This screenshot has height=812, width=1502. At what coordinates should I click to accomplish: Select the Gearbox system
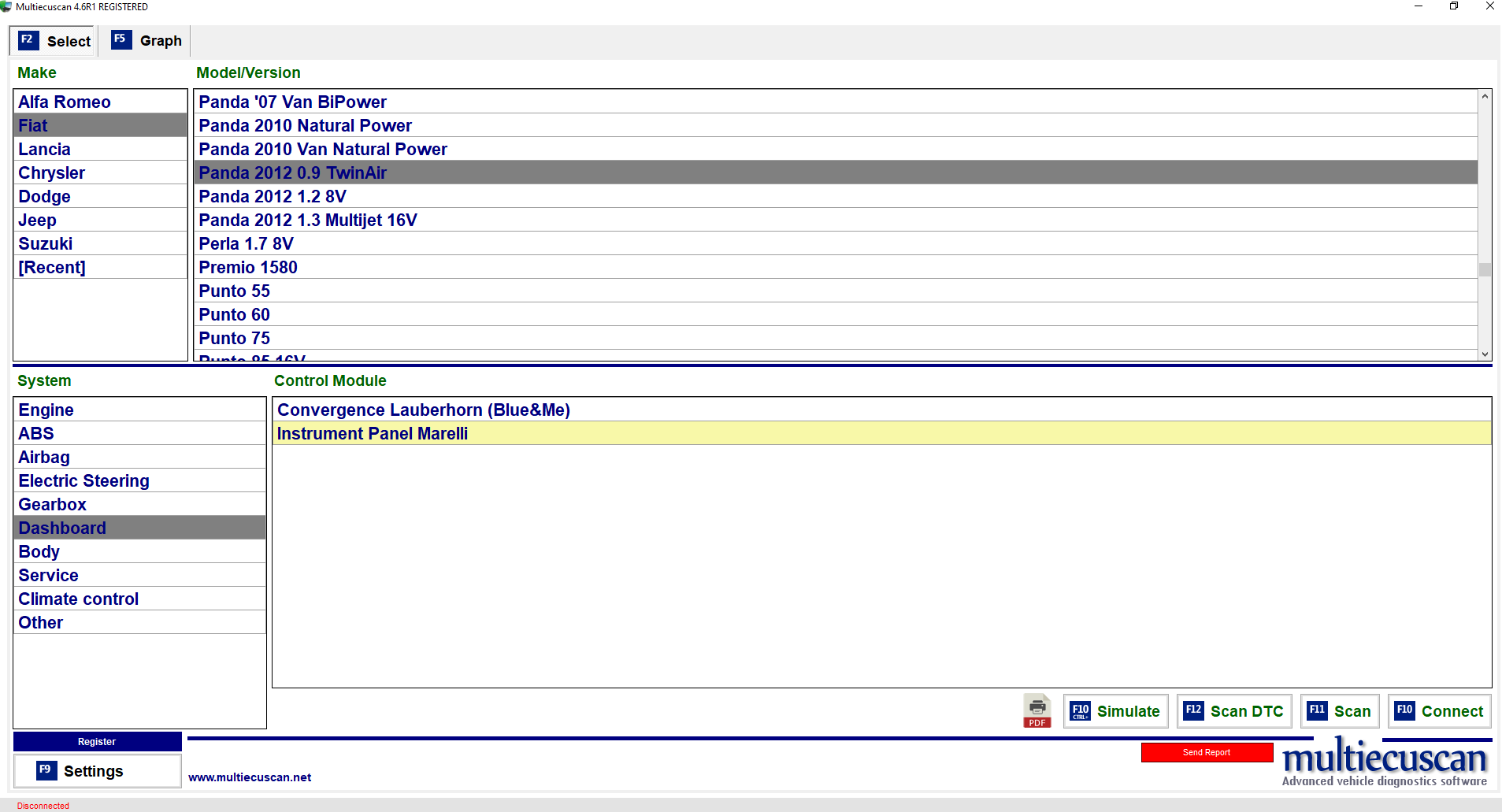point(139,504)
